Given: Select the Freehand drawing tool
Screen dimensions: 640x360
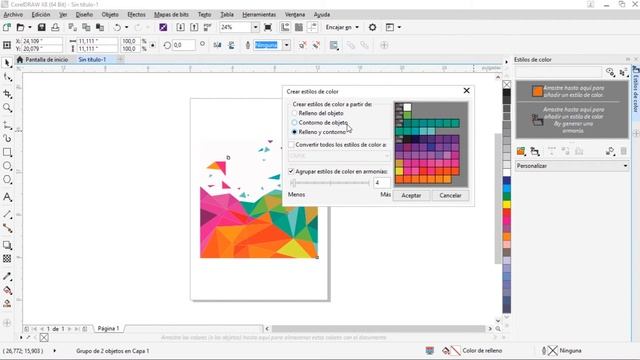Looking at the screenshot, I should [7, 125].
